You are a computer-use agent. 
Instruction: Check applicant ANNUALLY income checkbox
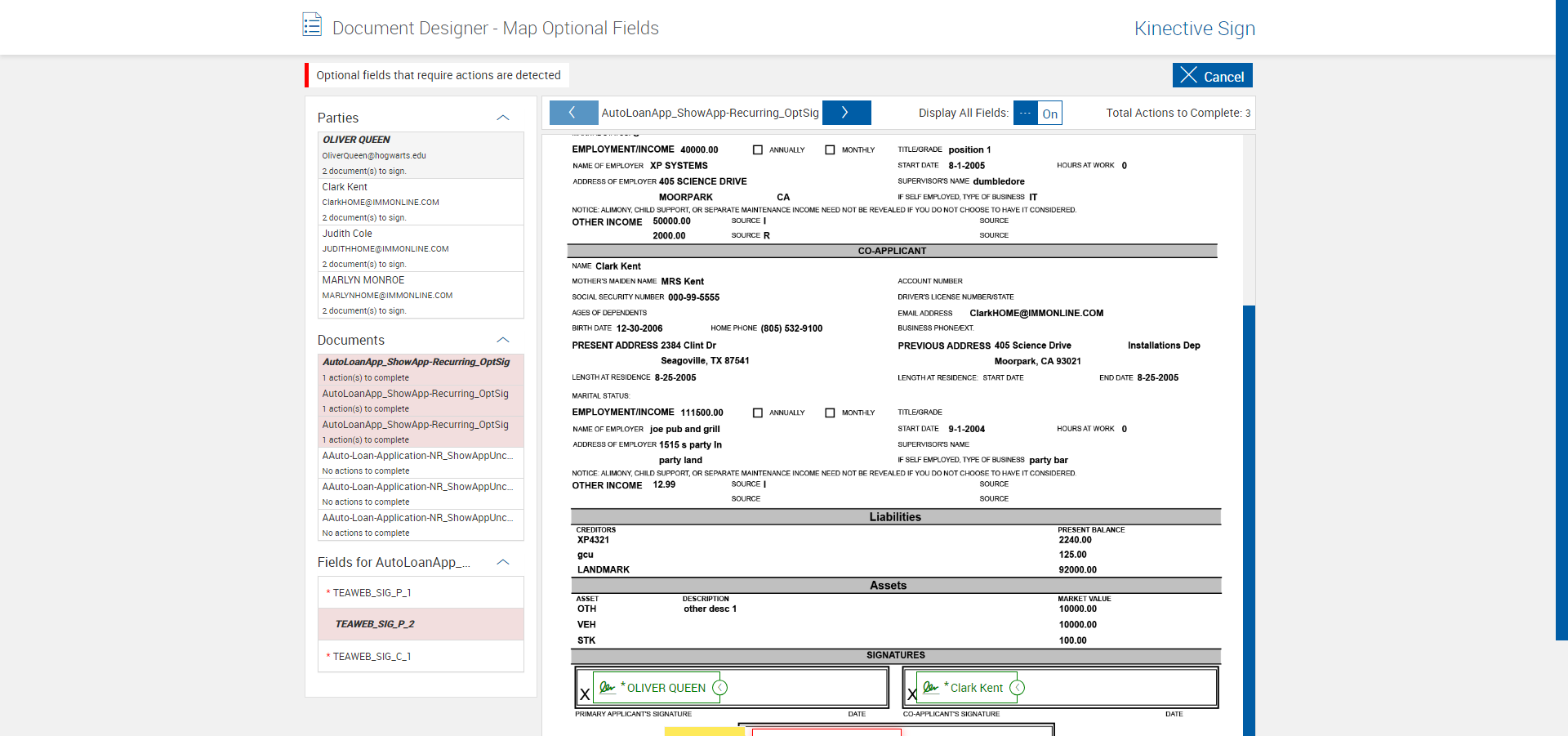758,150
